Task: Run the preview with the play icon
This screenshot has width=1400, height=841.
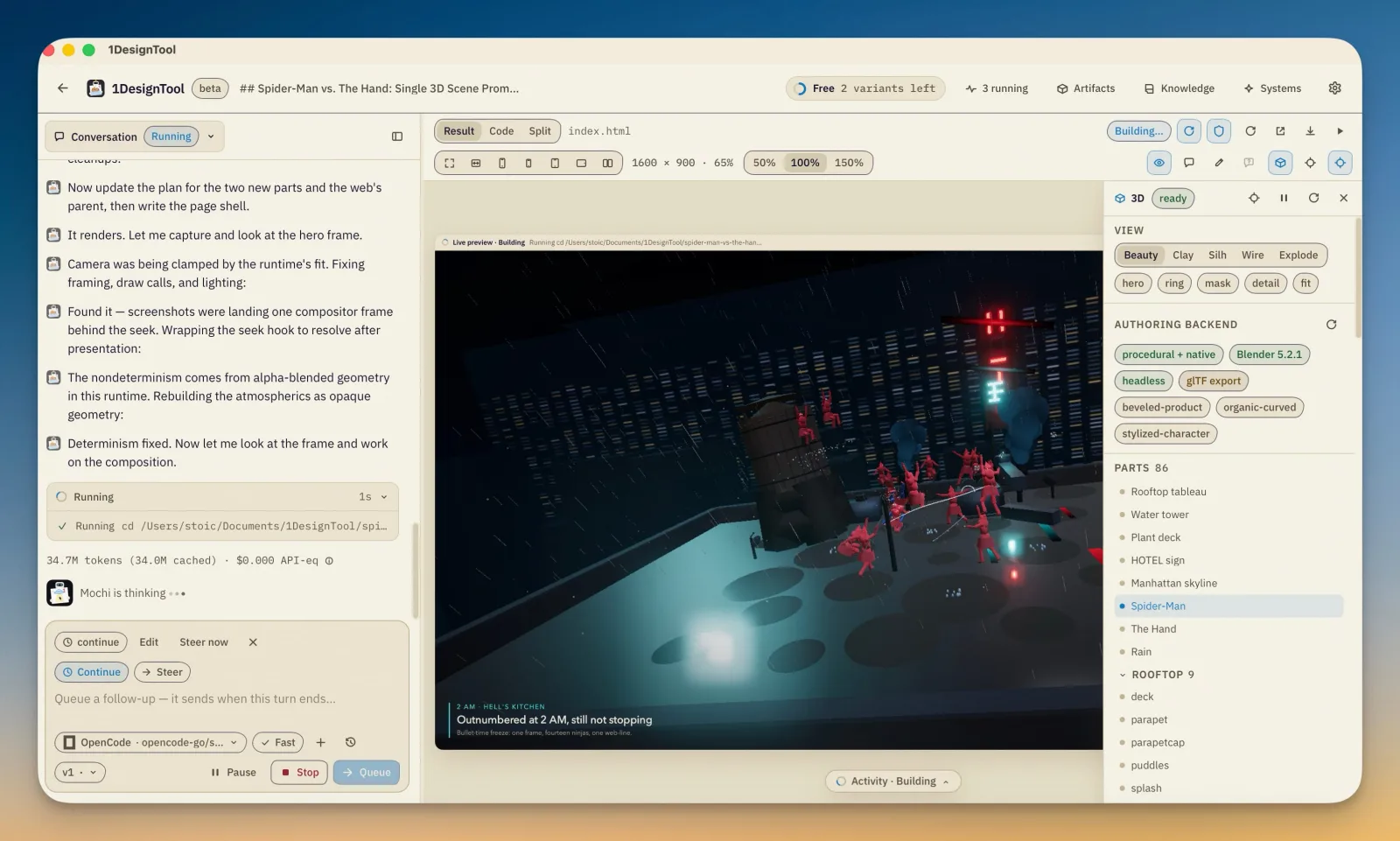Action: click(x=1340, y=131)
